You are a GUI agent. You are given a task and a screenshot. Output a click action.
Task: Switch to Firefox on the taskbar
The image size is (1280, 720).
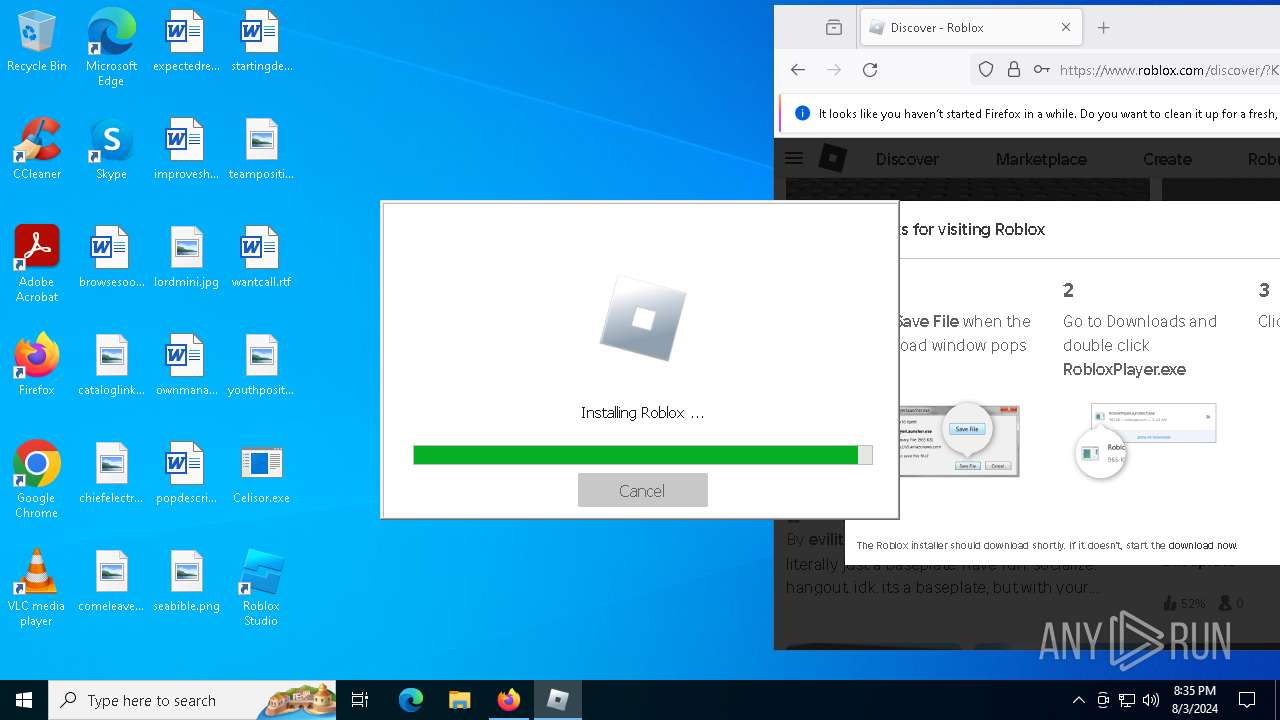click(x=509, y=700)
